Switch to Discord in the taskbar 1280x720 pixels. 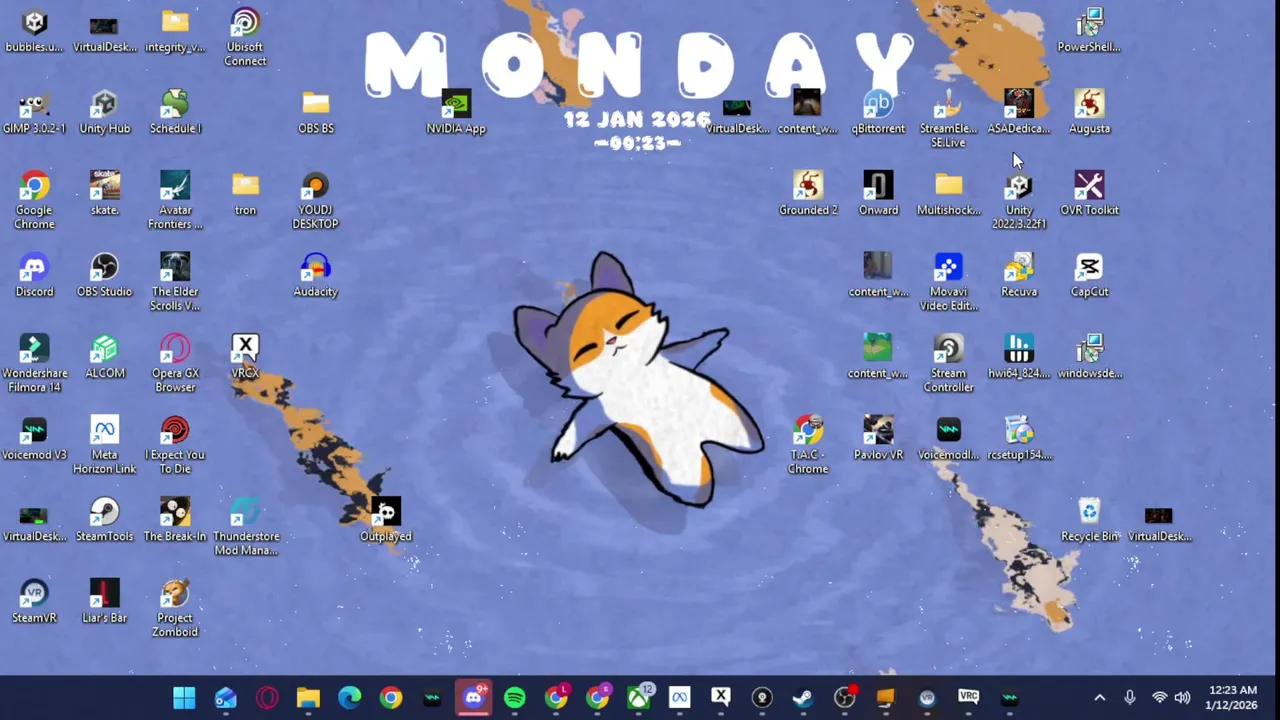coord(473,698)
